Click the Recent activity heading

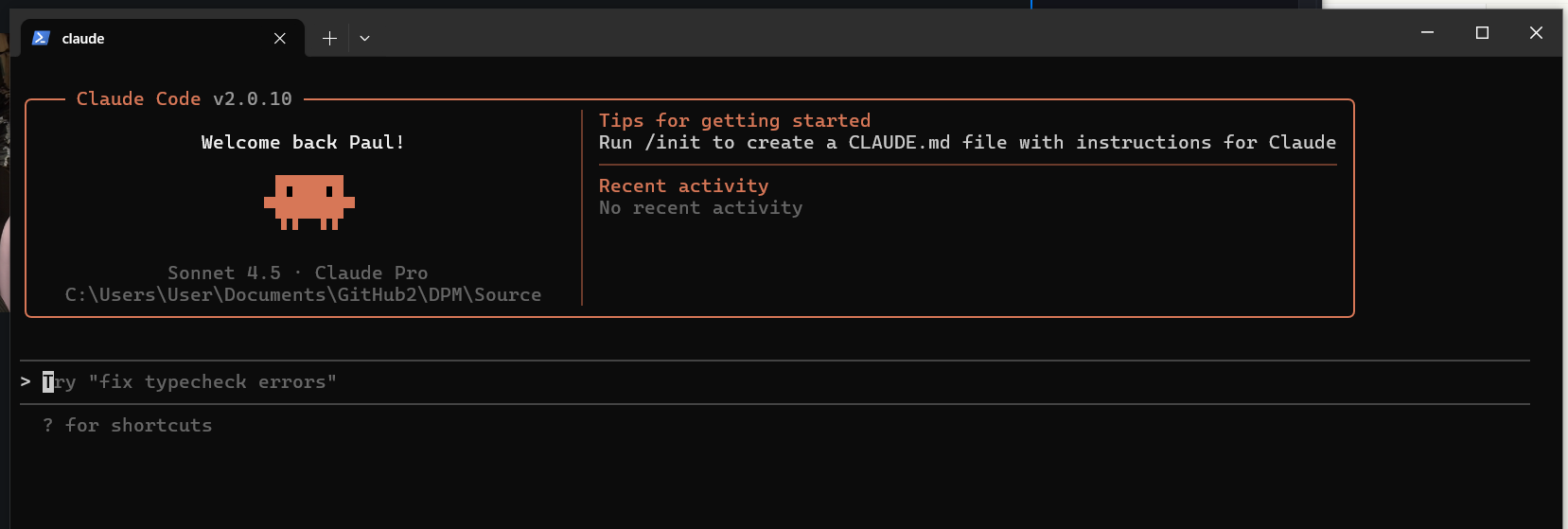tap(683, 185)
